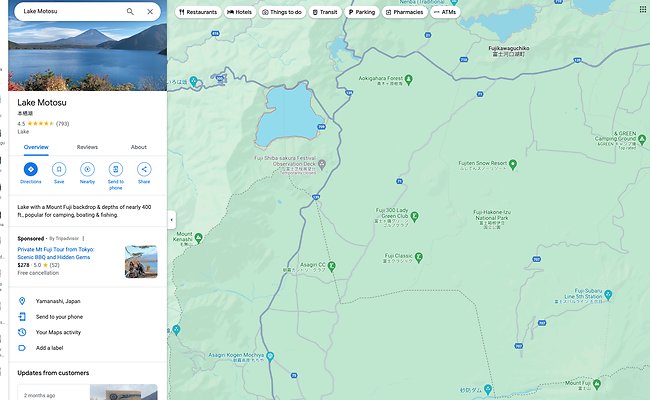Filter map by Hotels

(x=240, y=12)
